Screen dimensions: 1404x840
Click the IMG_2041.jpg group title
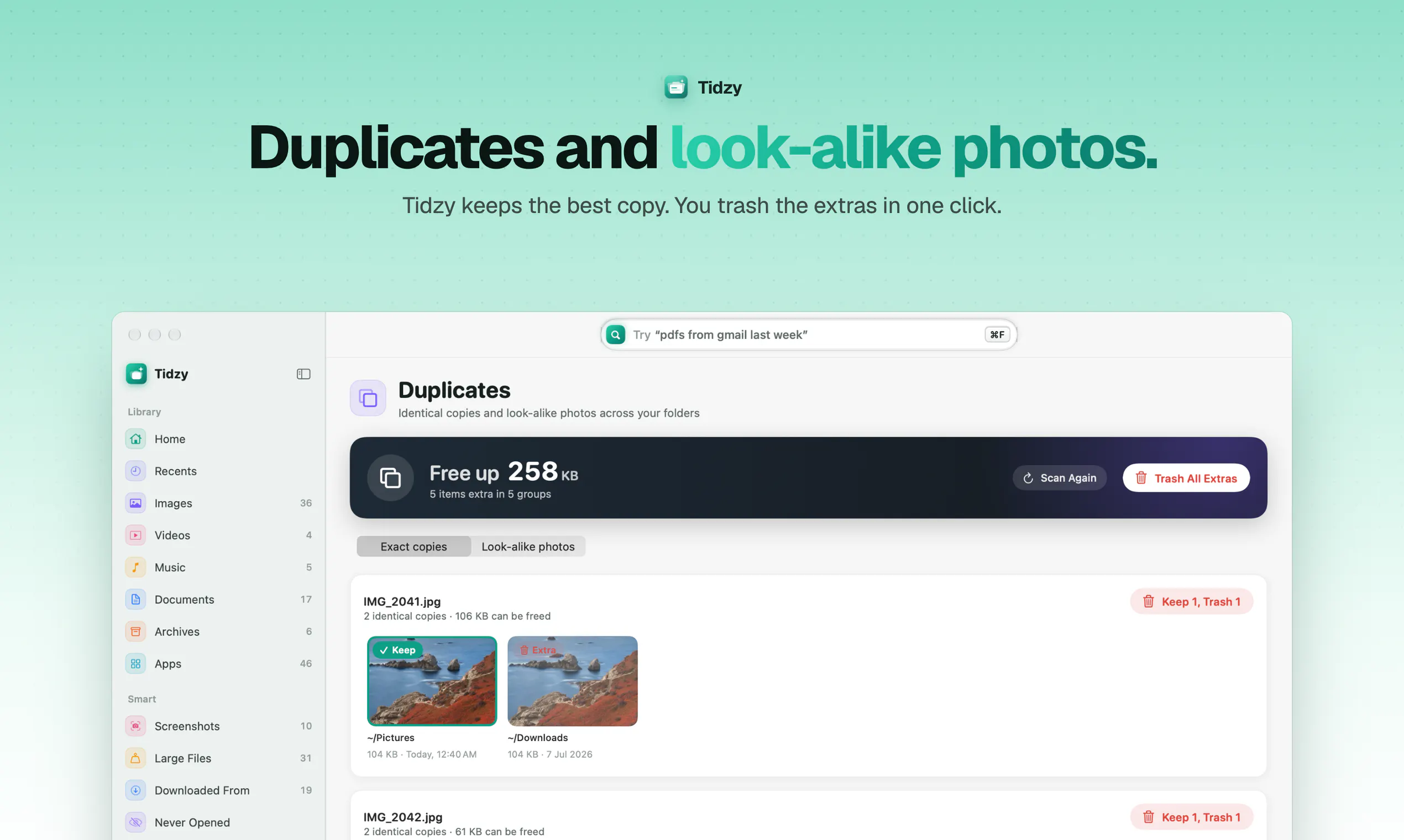pyautogui.click(x=402, y=601)
